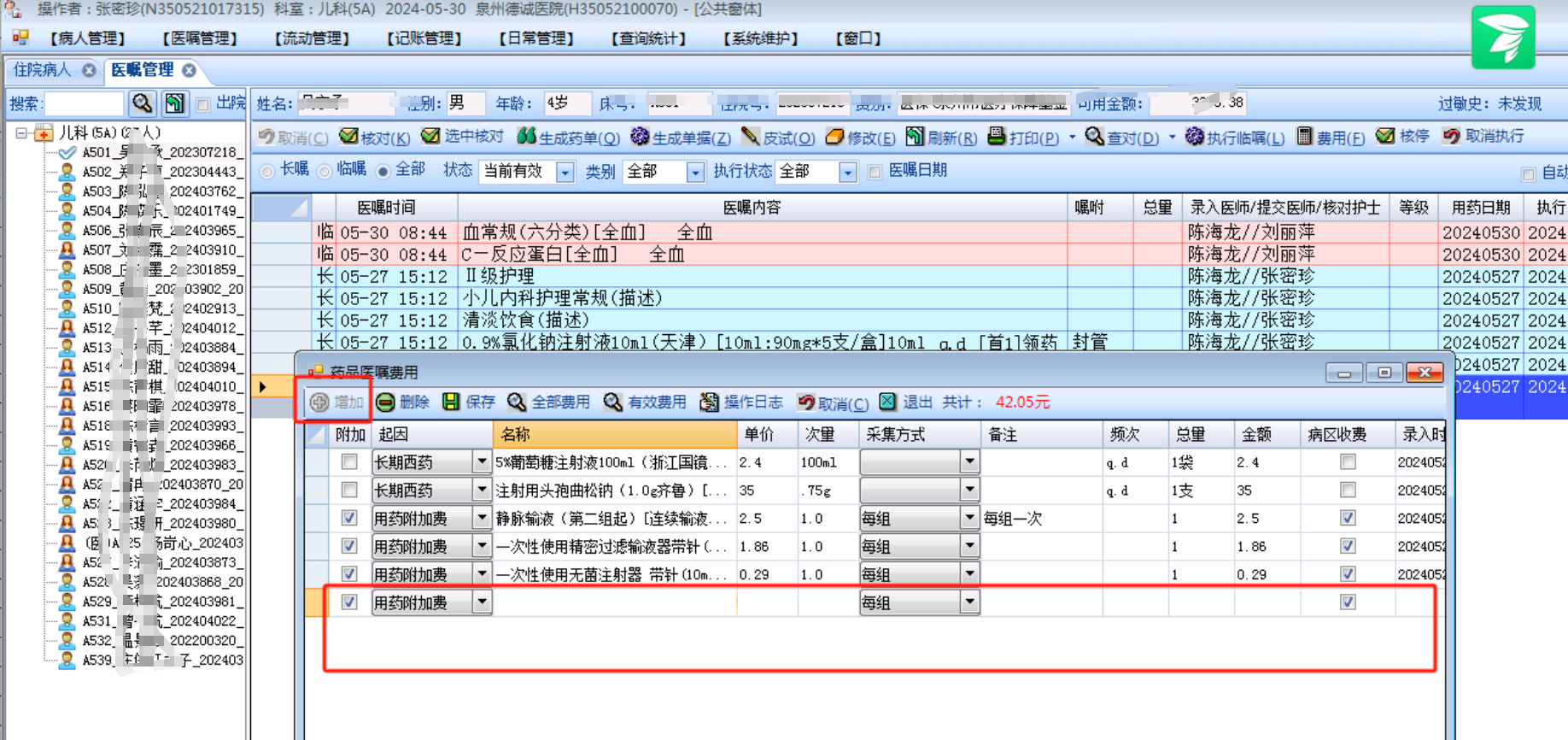
Task: Open the 【病人管理】 menu
Action: [x=88, y=38]
